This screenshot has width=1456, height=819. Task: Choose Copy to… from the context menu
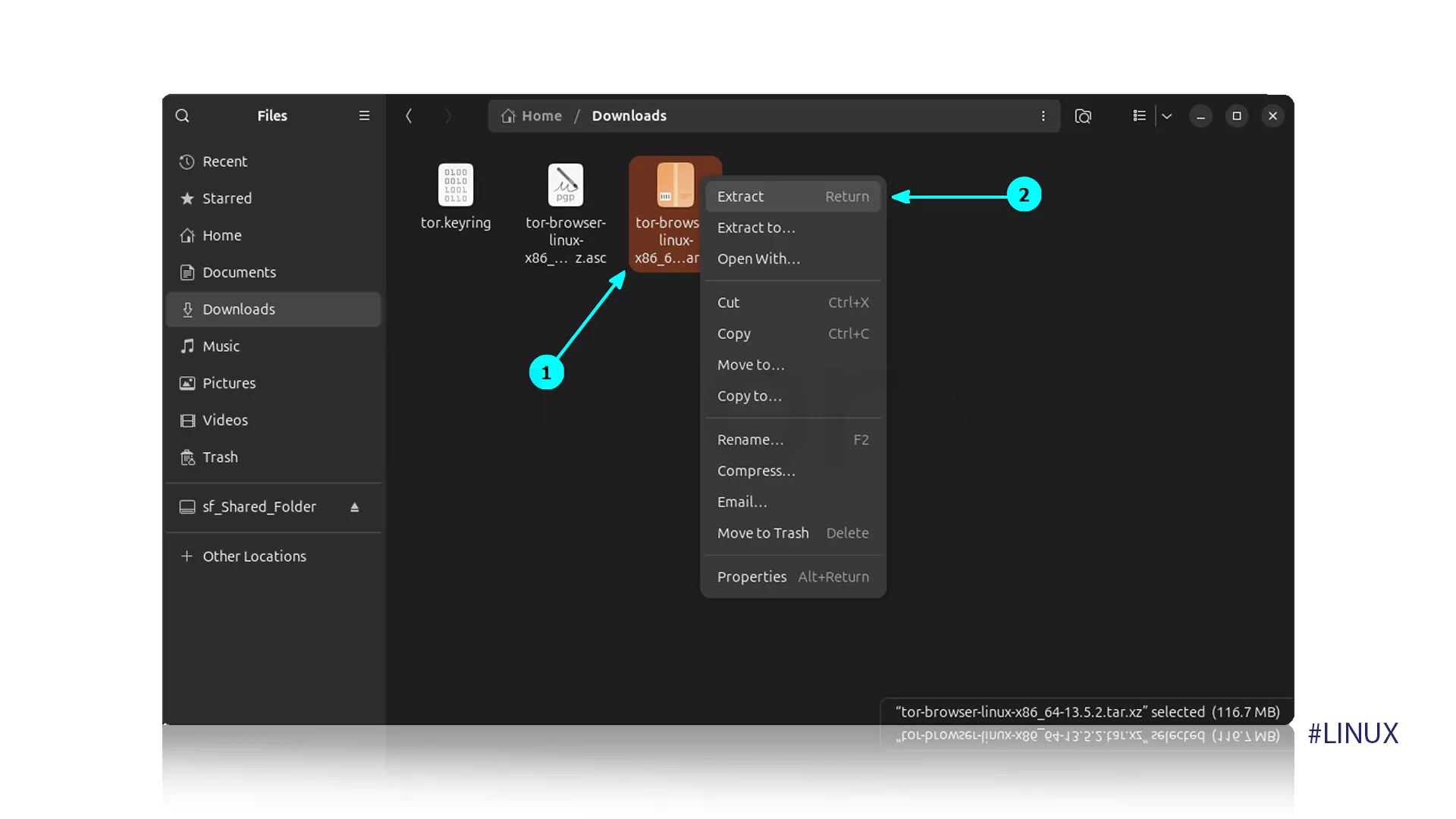[x=793, y=396]
